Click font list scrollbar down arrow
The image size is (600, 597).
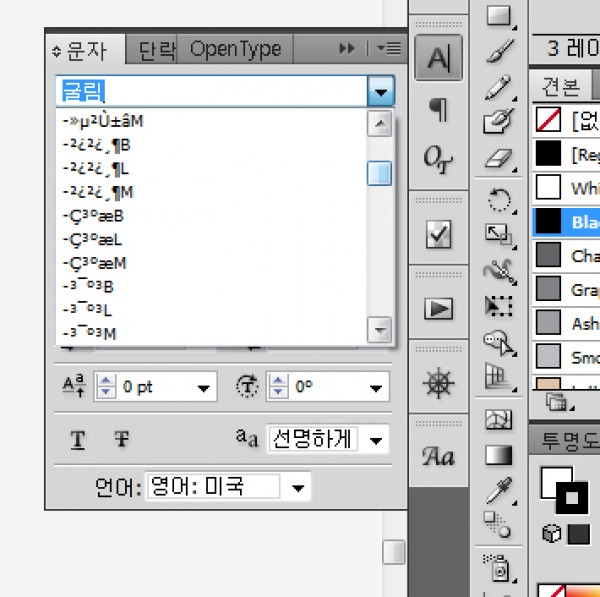[380, 329]
